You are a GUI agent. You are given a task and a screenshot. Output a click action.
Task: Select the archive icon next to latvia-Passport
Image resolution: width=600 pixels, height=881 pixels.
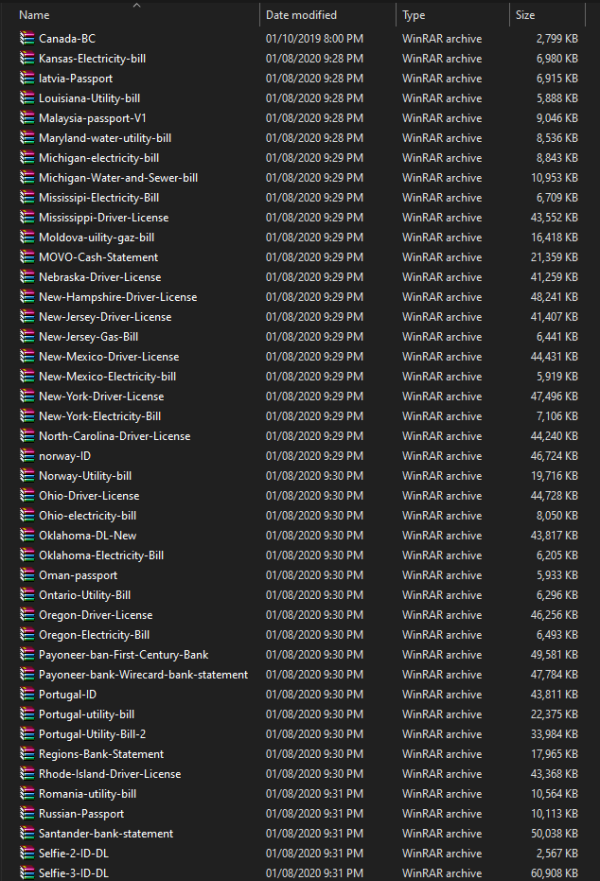[27, 78]
